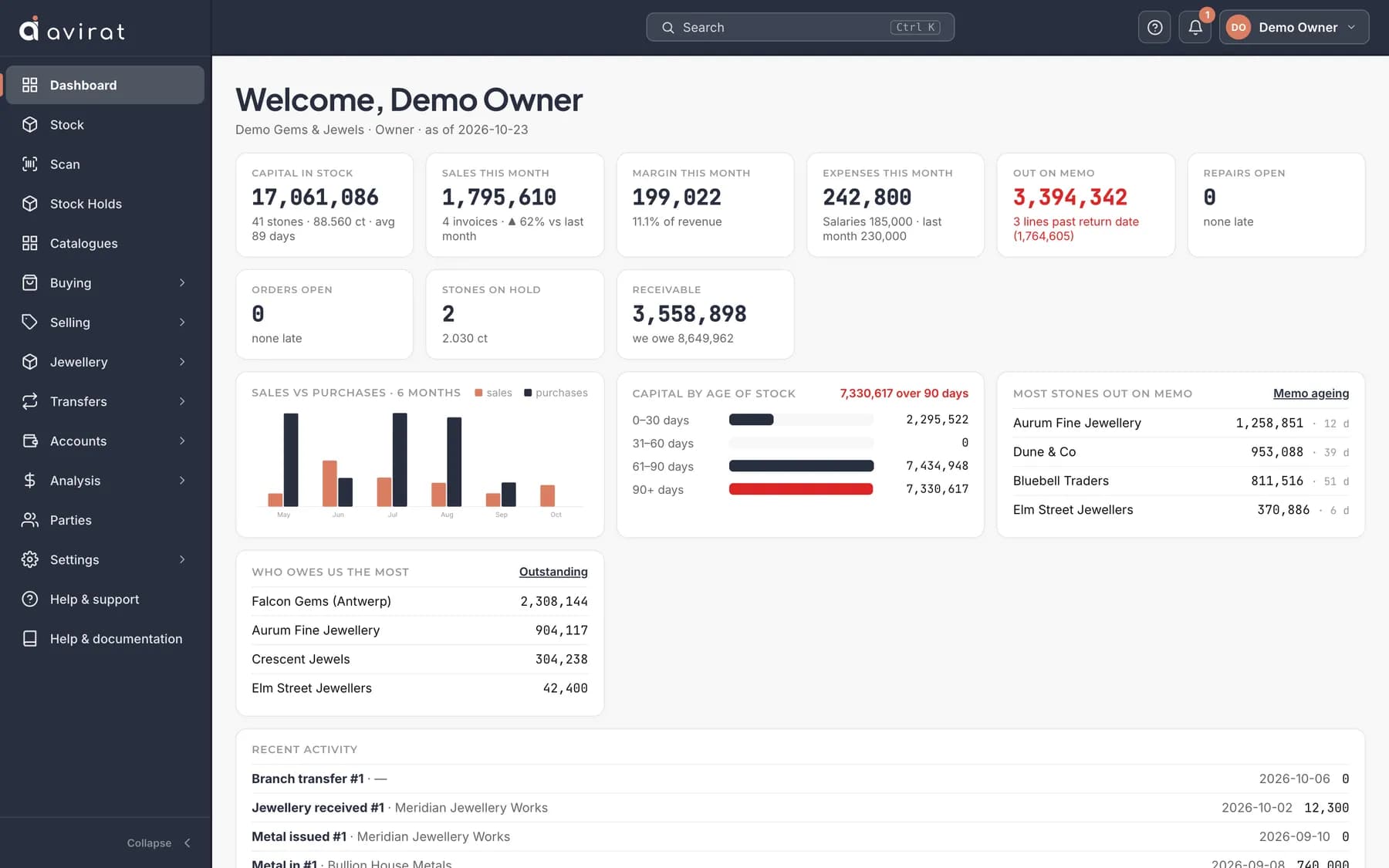Viewport: 1389px width, 868px height.
Task: Collapse the sidebar with Collapse button
Action: tap(158, 843)
